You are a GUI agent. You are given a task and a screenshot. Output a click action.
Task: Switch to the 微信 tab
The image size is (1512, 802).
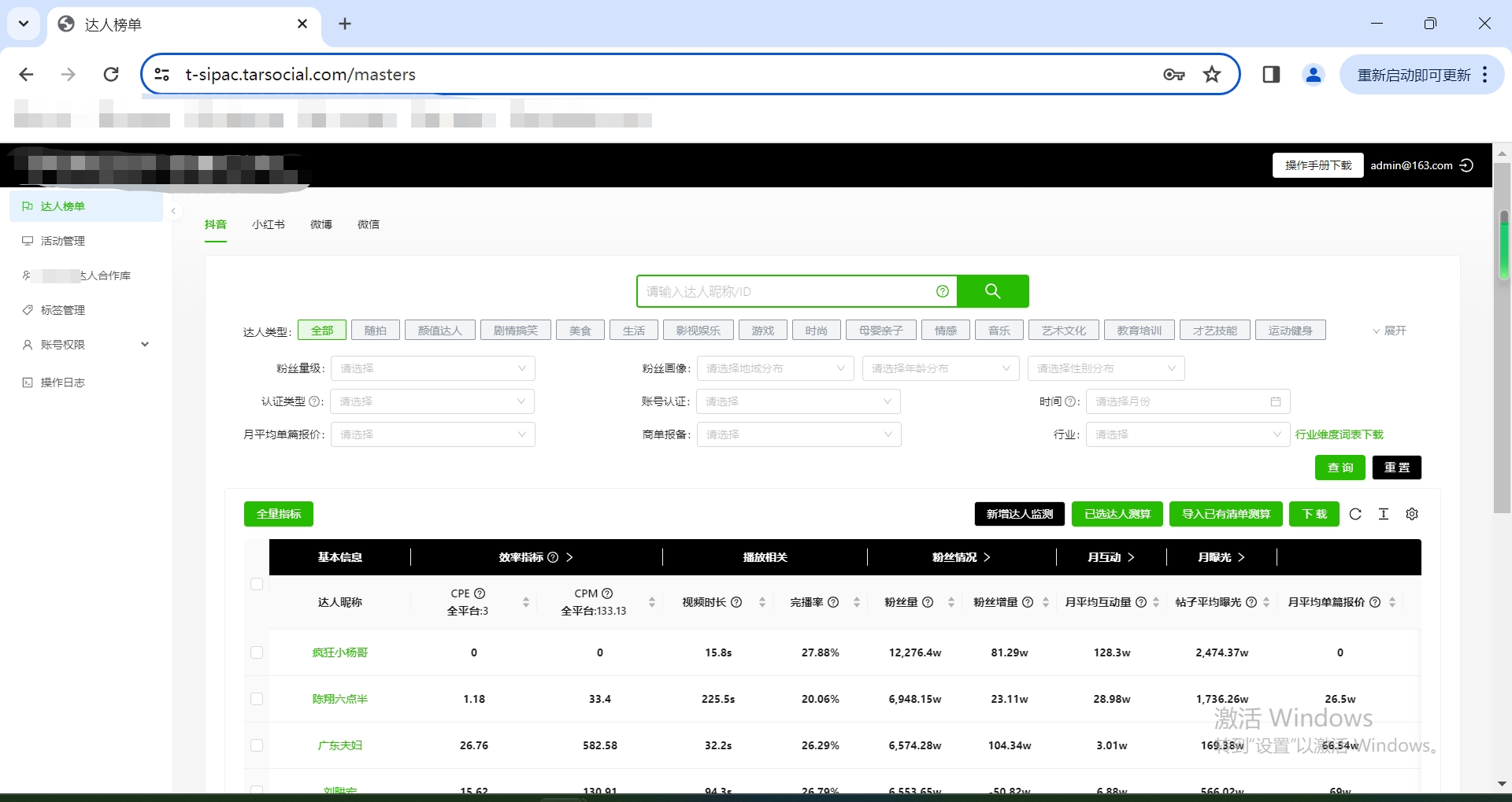point(369,224)
